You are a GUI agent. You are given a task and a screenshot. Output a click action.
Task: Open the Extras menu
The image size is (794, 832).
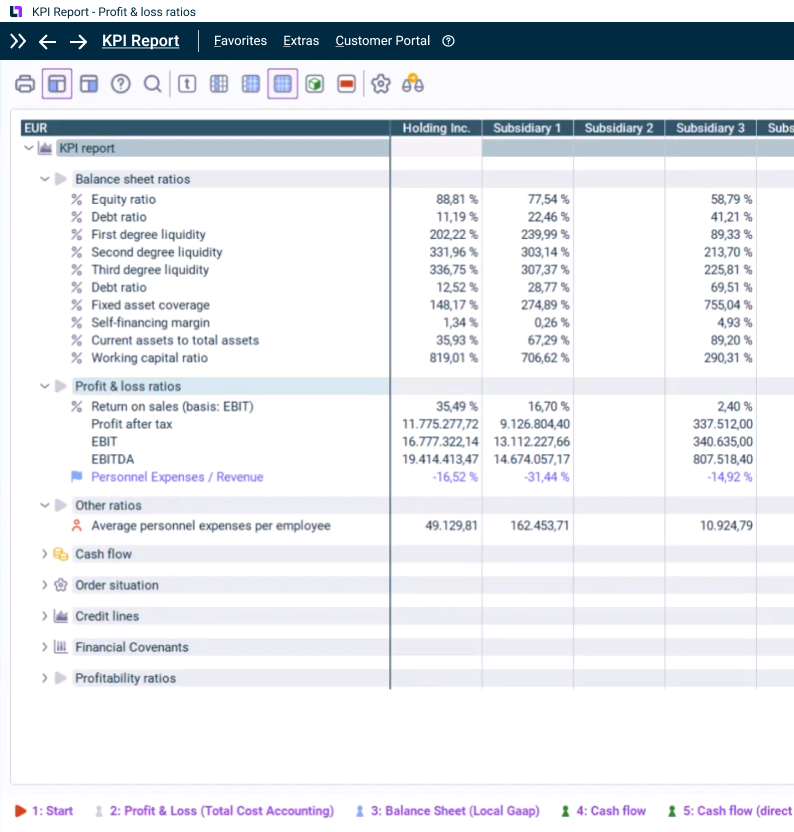tap(301, 41)
